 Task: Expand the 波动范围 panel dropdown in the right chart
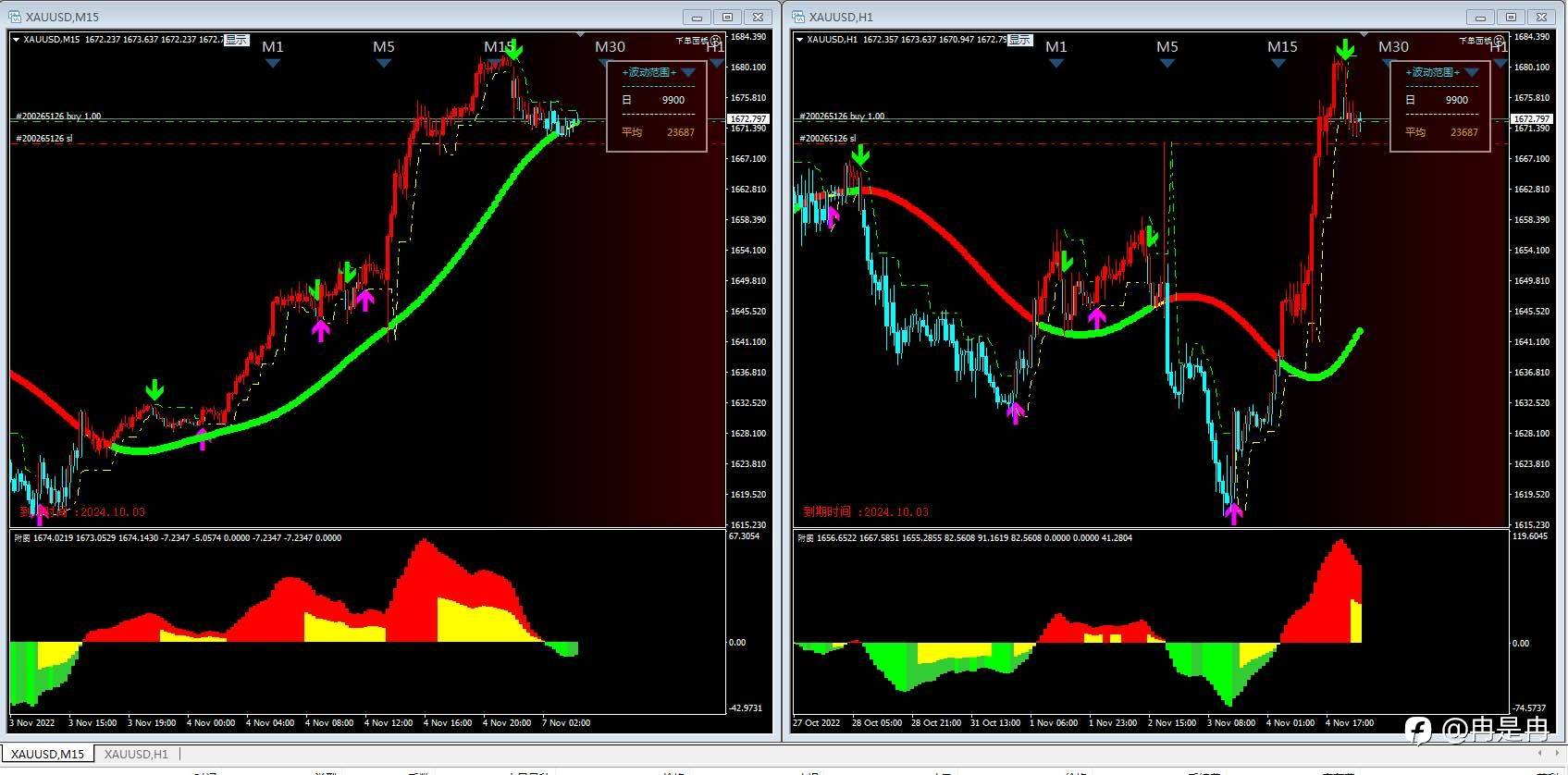click(x=1472, y=72)
